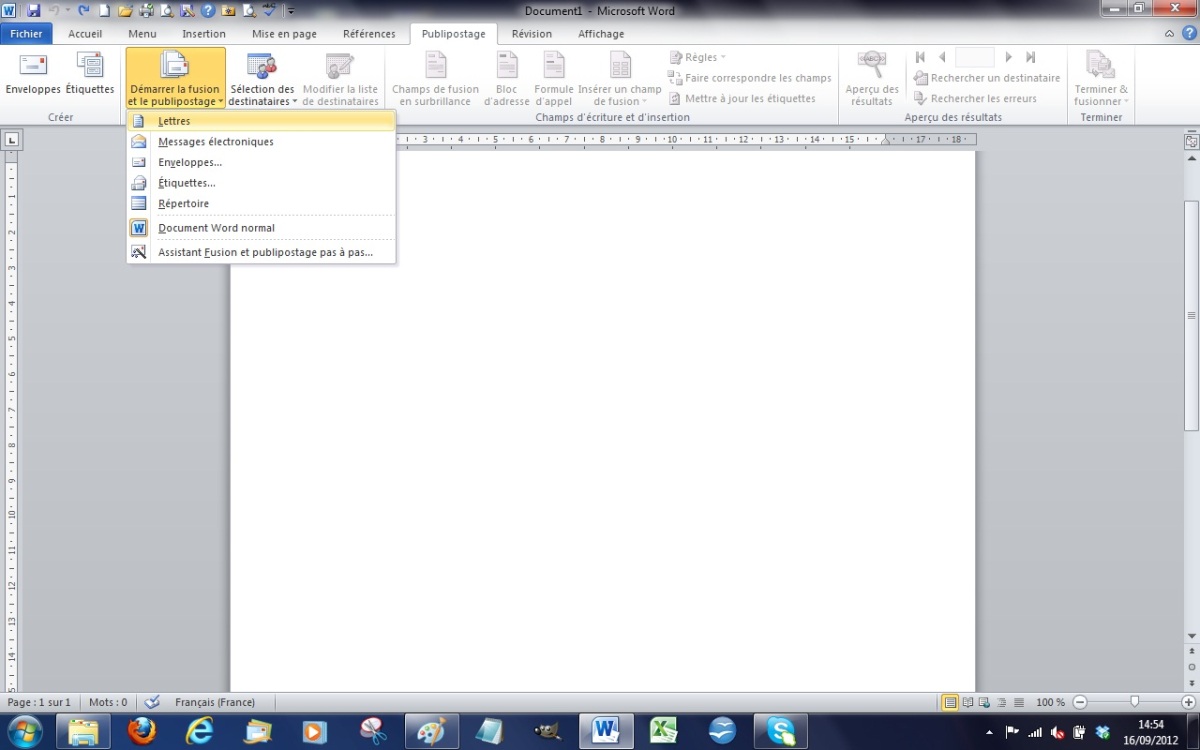
Task: Click the Mots : 0 word count
Action: (x=108, y=702)
